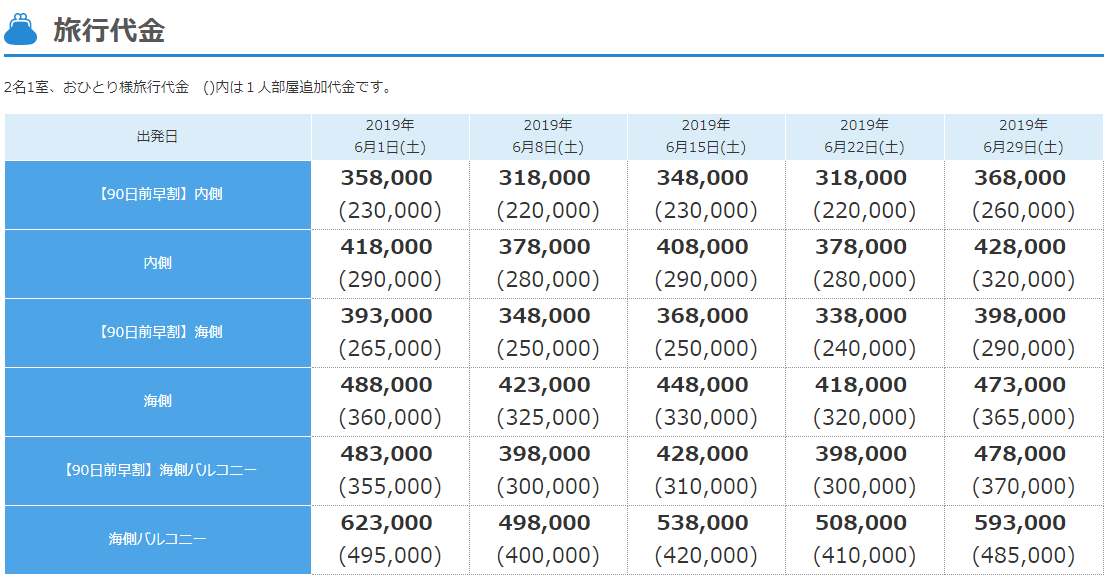Click the 483,000 price under 6月1日
Viewport: 1107px width, 577px height.
pyautogui.click(x=386, y=453)
